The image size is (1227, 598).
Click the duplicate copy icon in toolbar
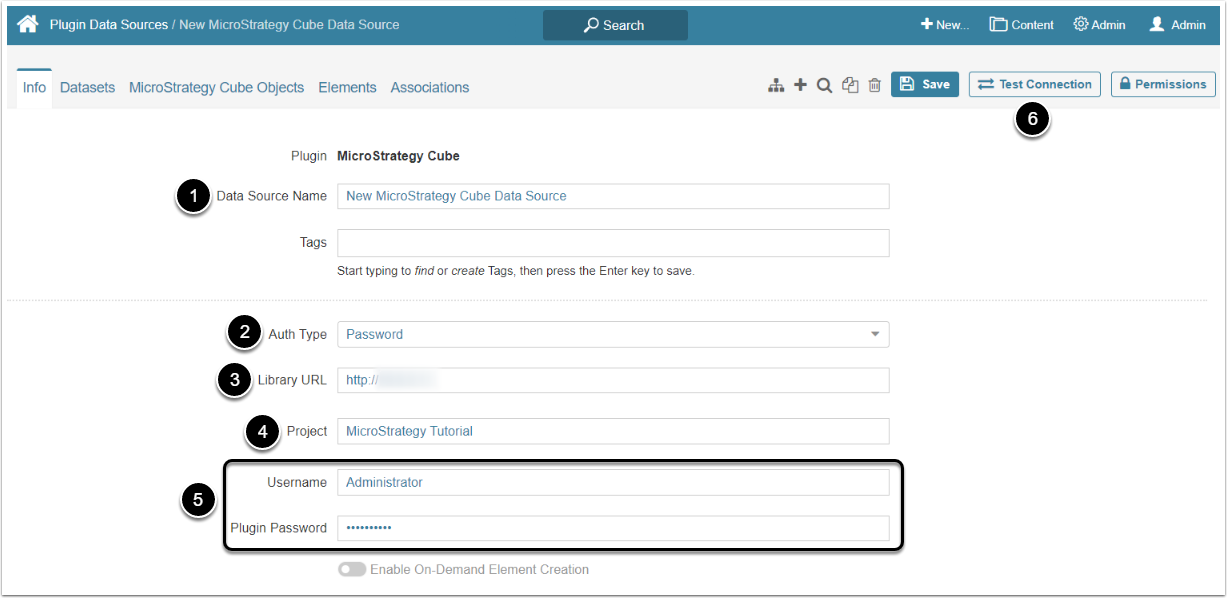tap(850, 86)
